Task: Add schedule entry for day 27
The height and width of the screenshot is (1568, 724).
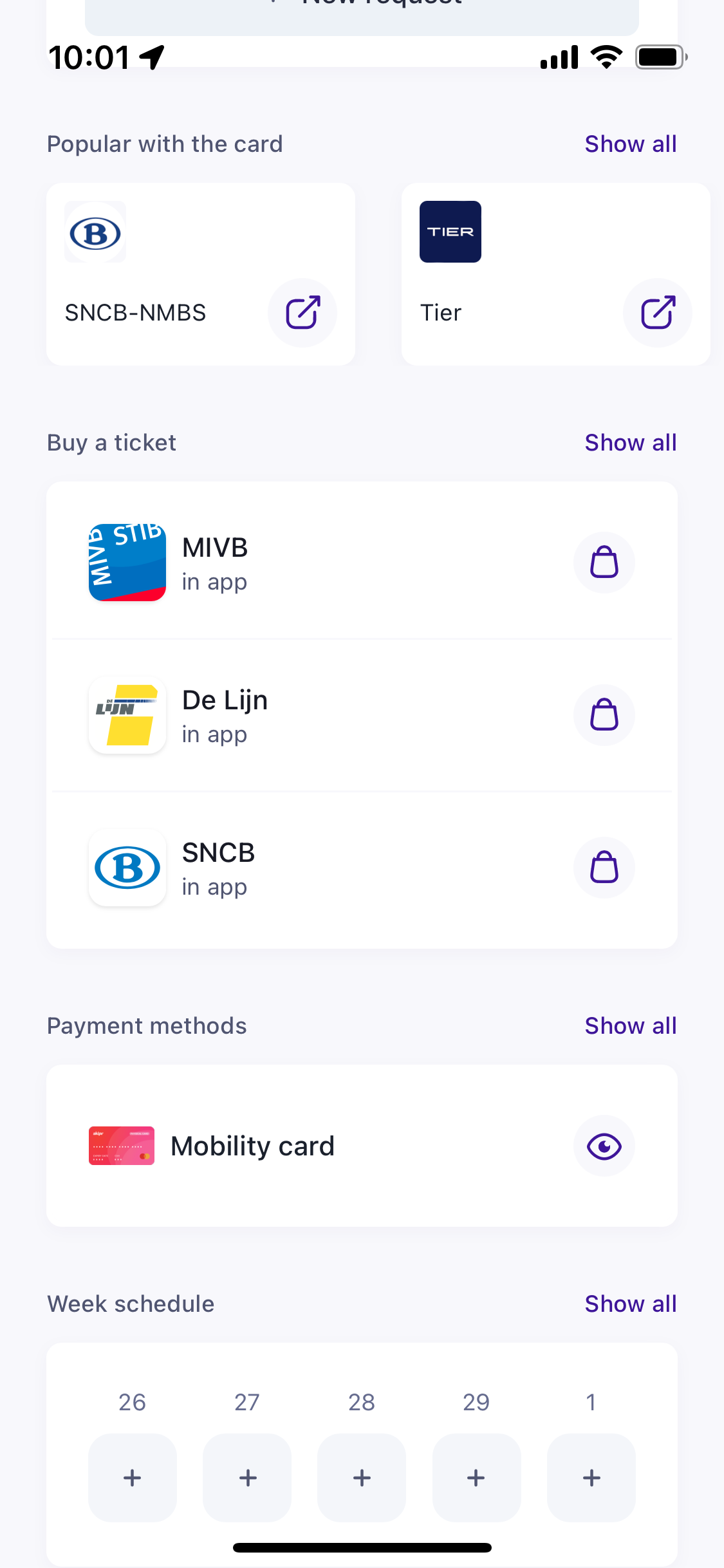Action: click(x=247, y=1477)
